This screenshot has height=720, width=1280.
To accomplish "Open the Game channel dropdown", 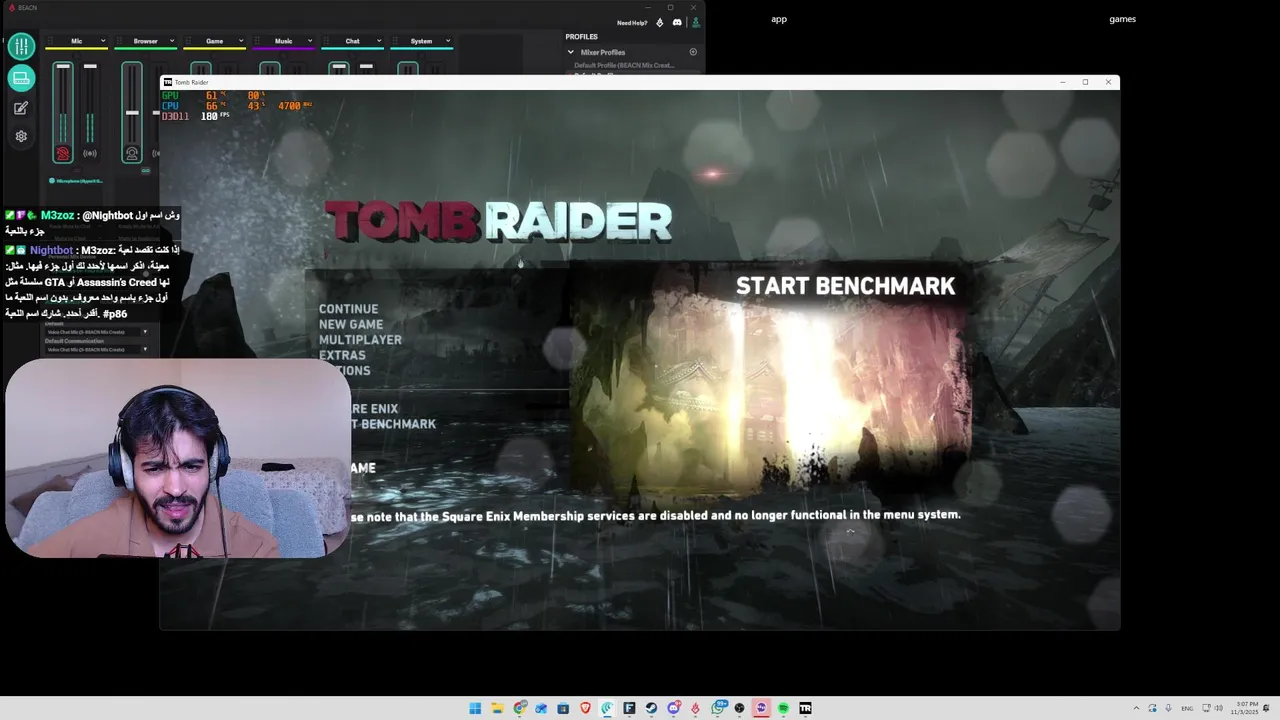I will pyautogui.click(x=241, y=41).
